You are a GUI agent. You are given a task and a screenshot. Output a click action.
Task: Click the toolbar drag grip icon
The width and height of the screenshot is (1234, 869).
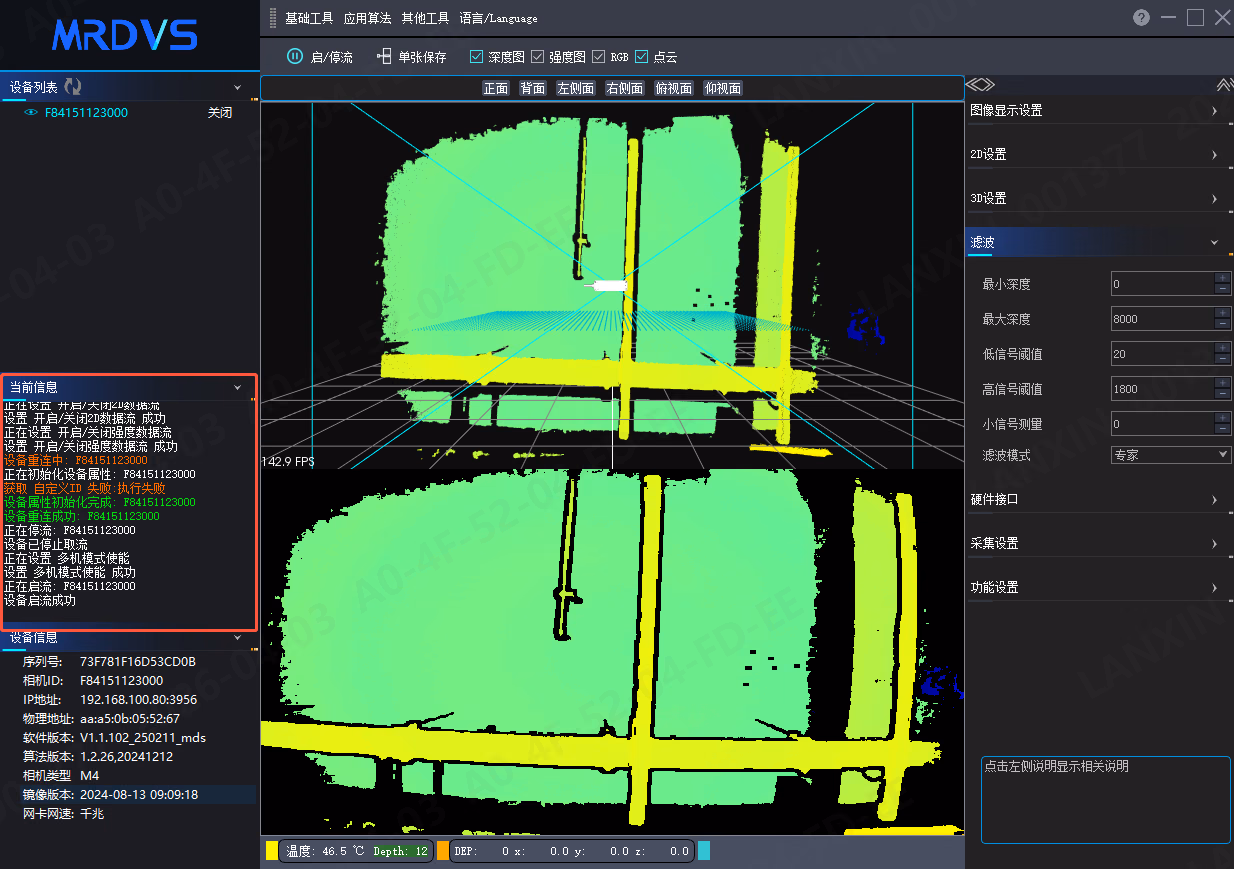coord(274,18)
